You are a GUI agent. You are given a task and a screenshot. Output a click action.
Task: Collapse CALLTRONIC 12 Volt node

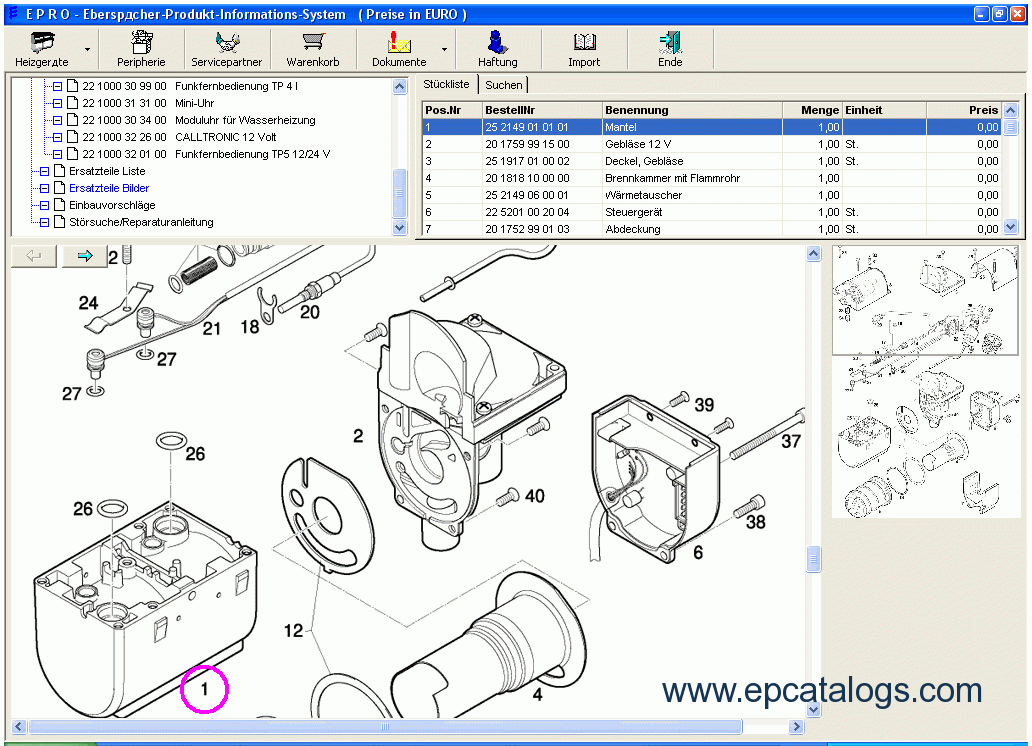pyautogui.click(x=57, y=138)
